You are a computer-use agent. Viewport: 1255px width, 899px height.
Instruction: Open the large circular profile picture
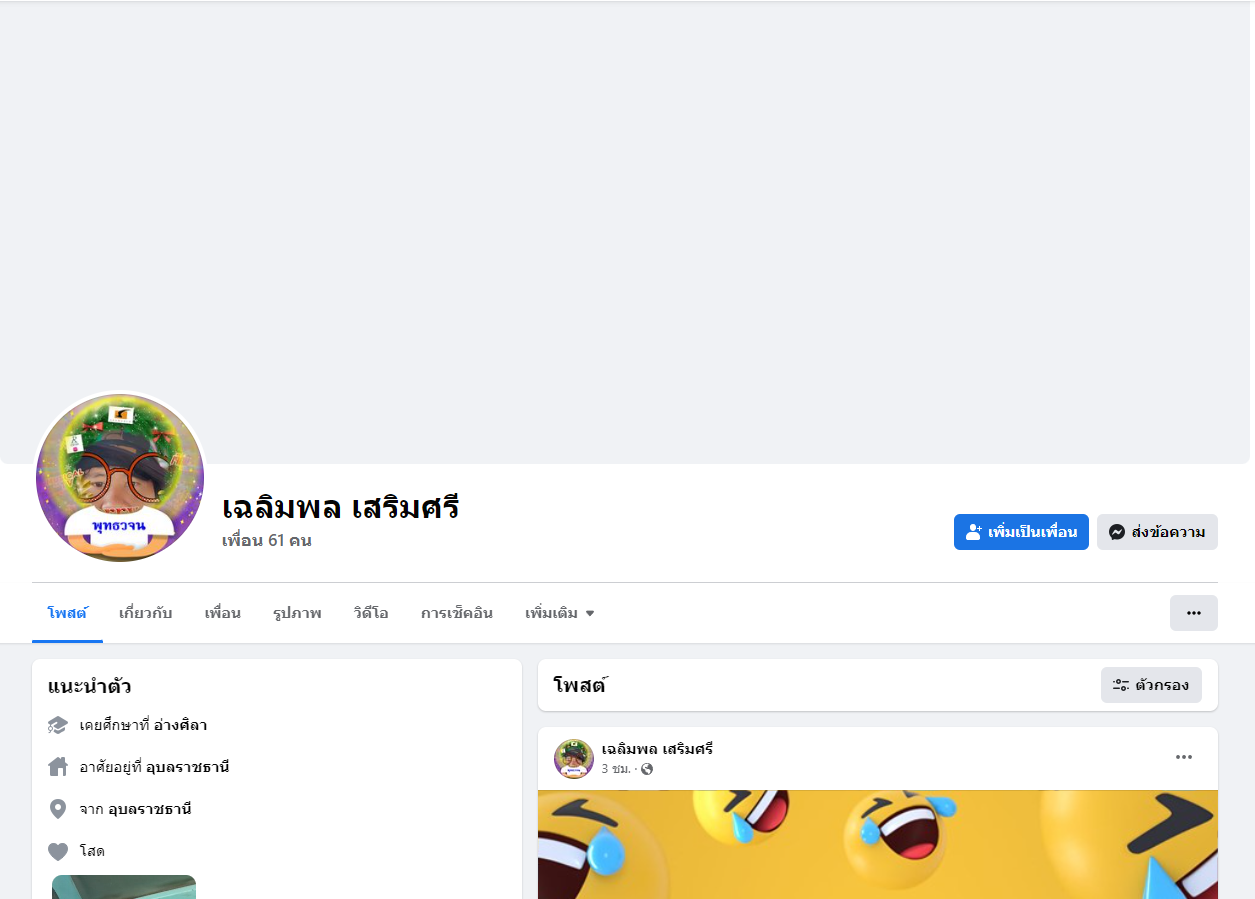(120, 478)
